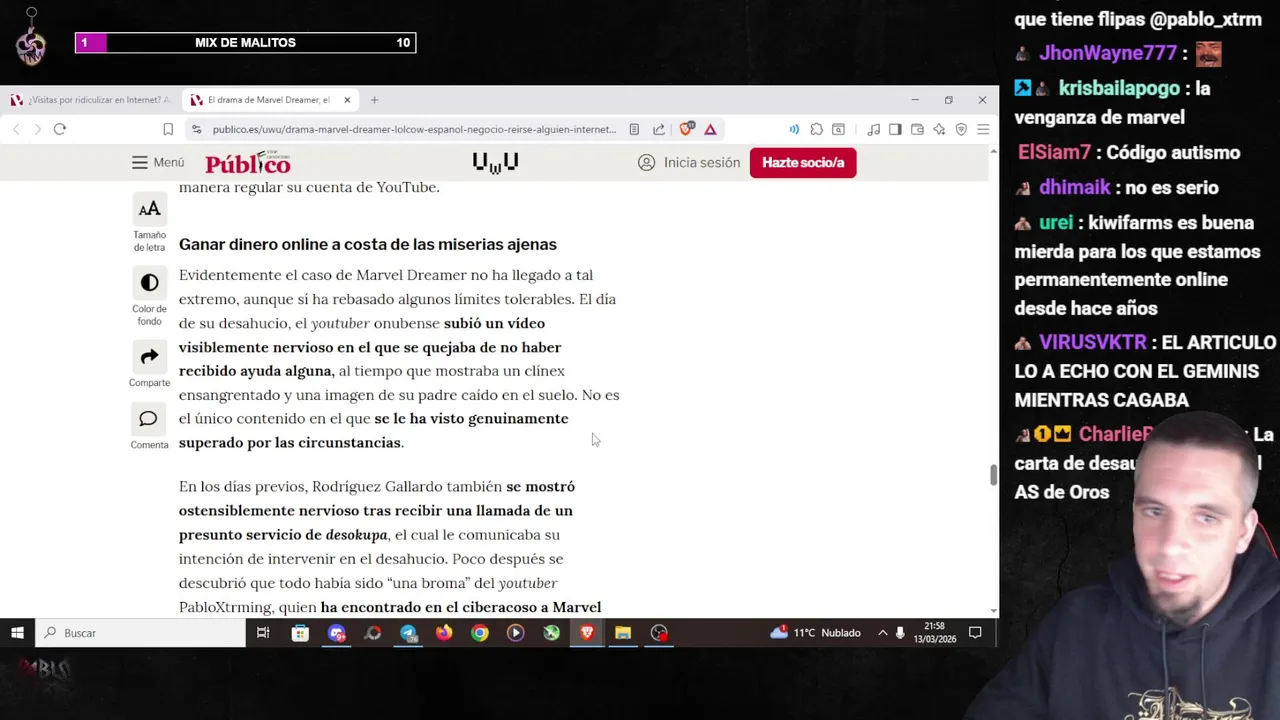Go forward to next page
This screenshot has width=1280, height=720.
(37, 129)
